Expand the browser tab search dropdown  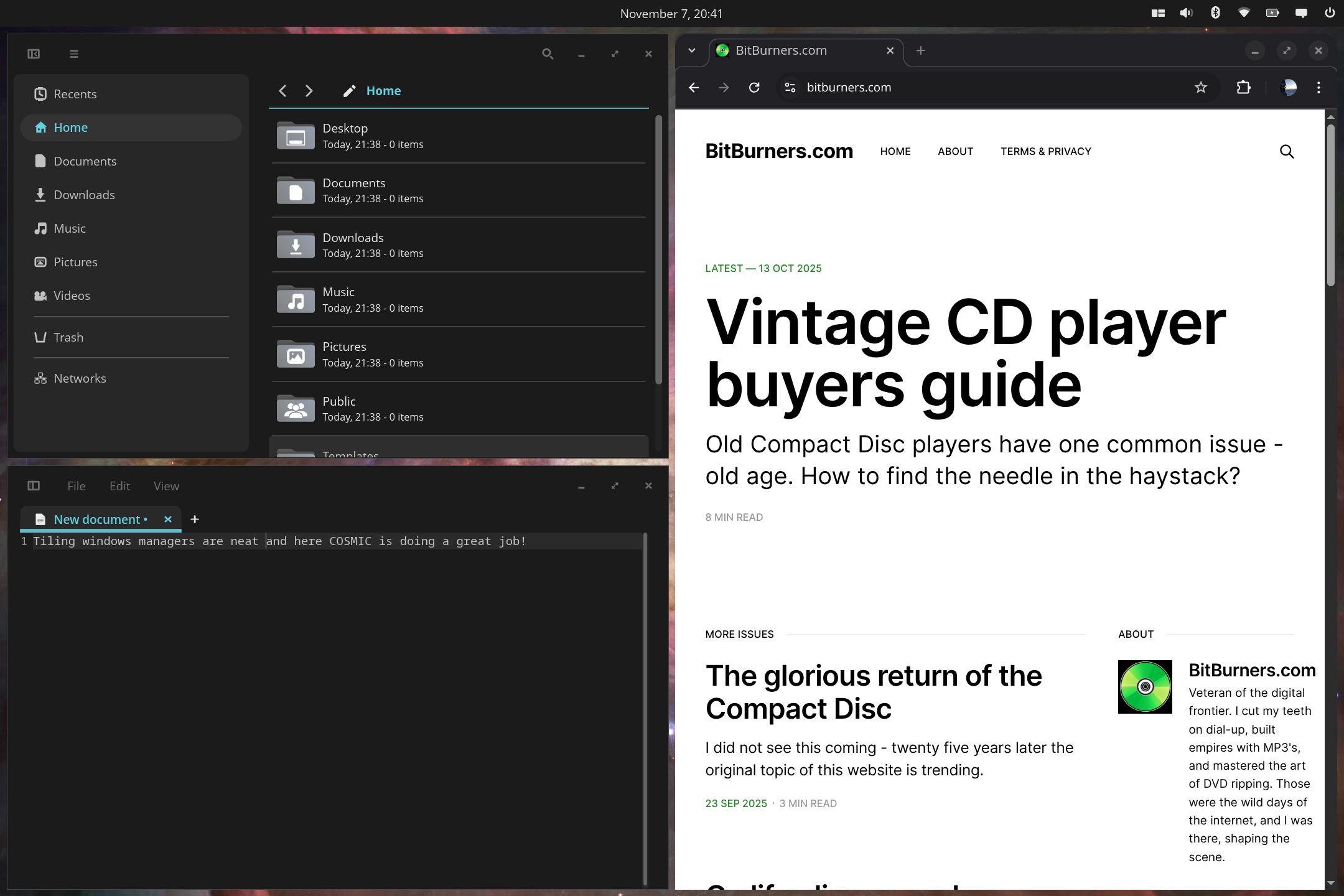click(x=691, y=50)
